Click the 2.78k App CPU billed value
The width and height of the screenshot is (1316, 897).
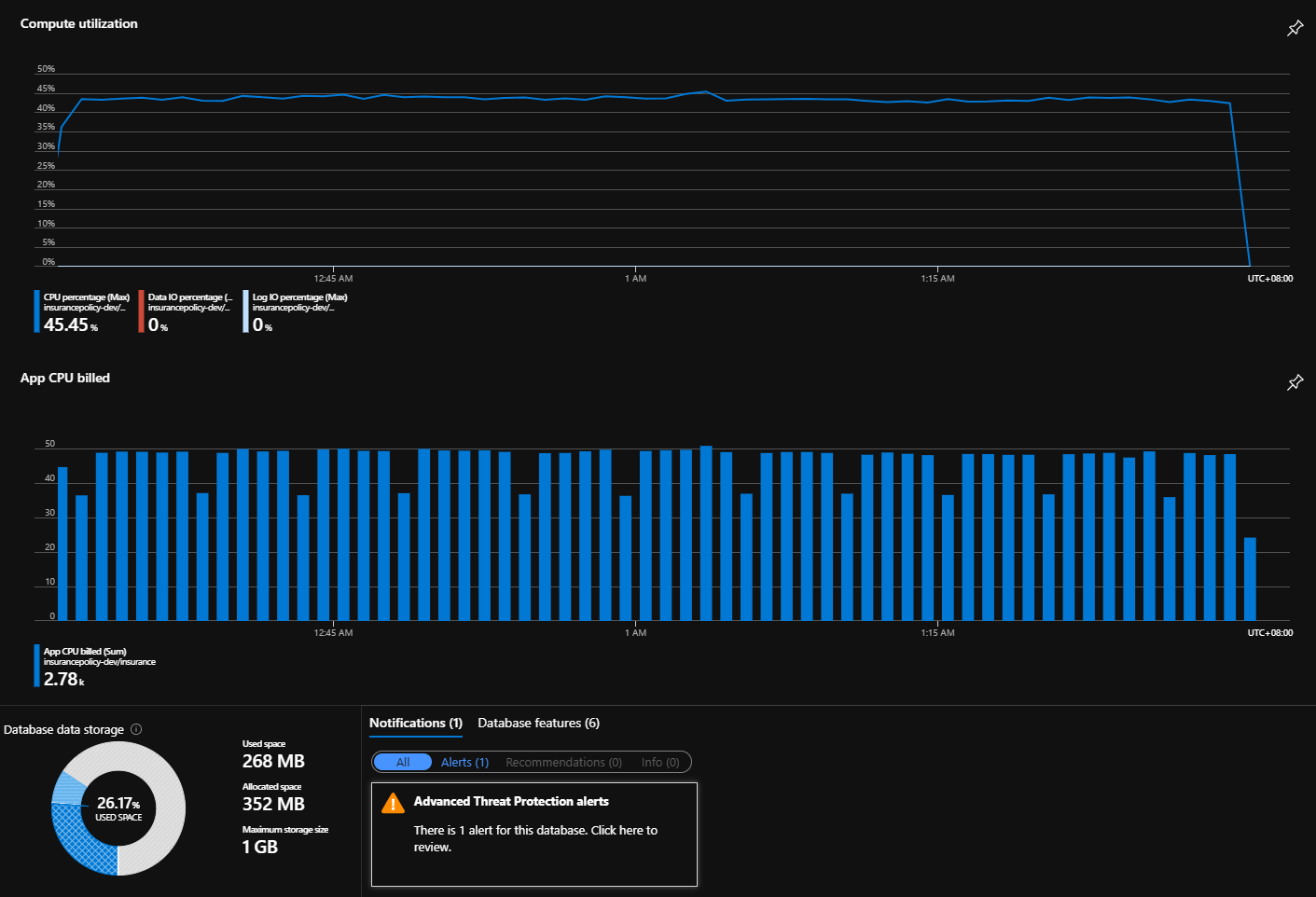click(63, 679)
